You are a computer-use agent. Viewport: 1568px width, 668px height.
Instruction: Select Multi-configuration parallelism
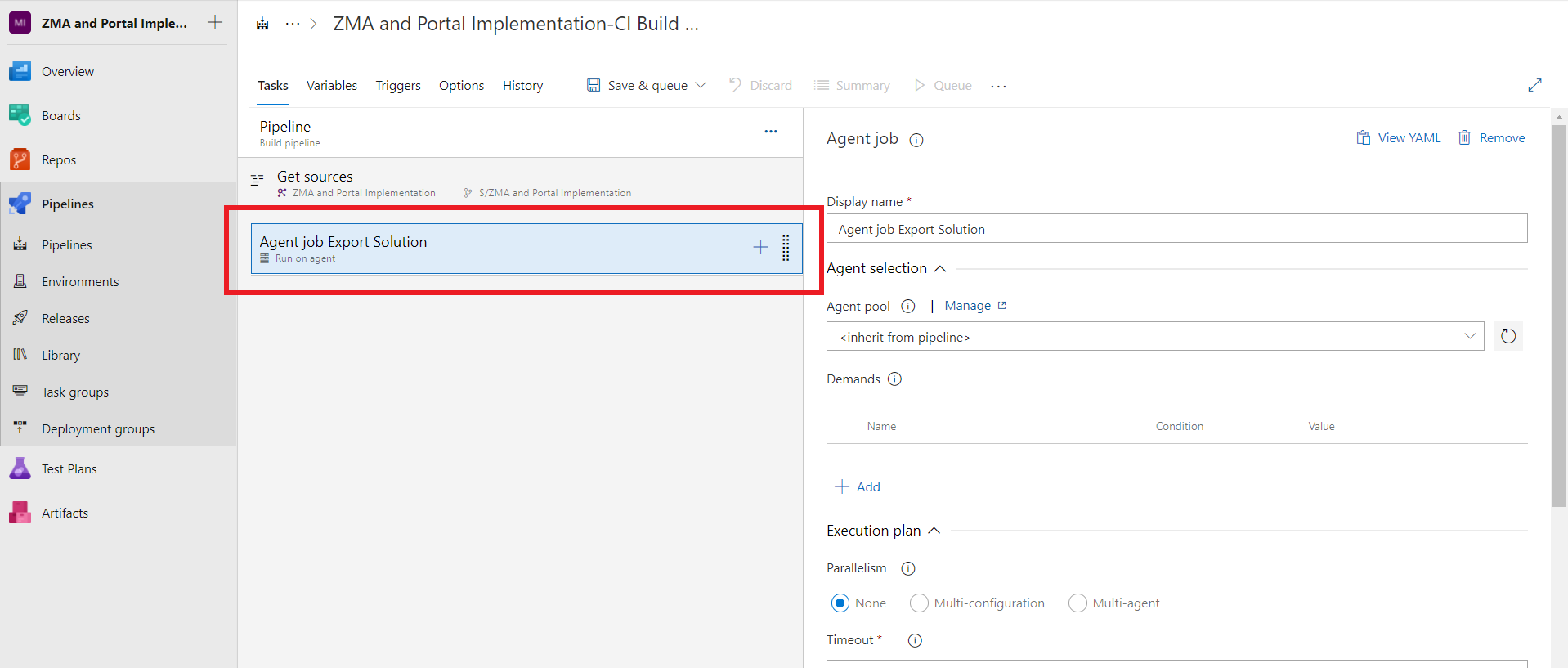tap(919, 603)
